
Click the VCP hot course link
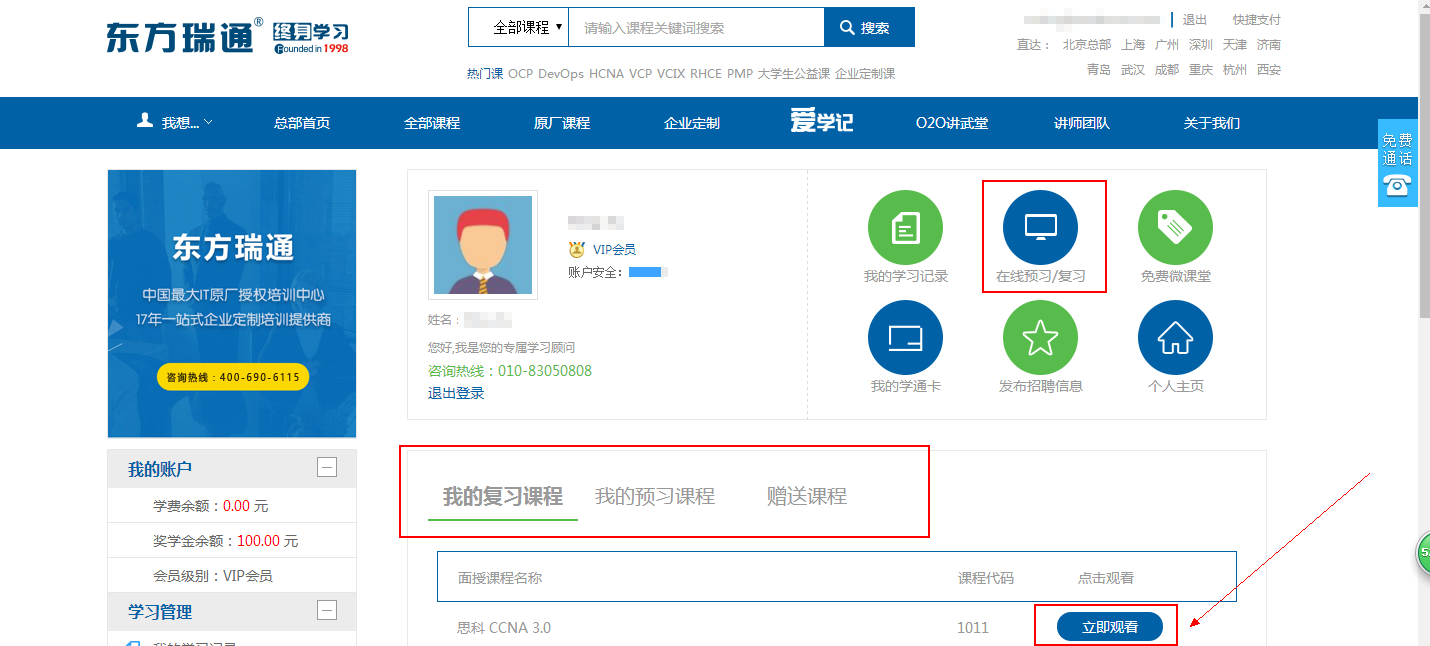pyautogui.click(x=641, y=74)
